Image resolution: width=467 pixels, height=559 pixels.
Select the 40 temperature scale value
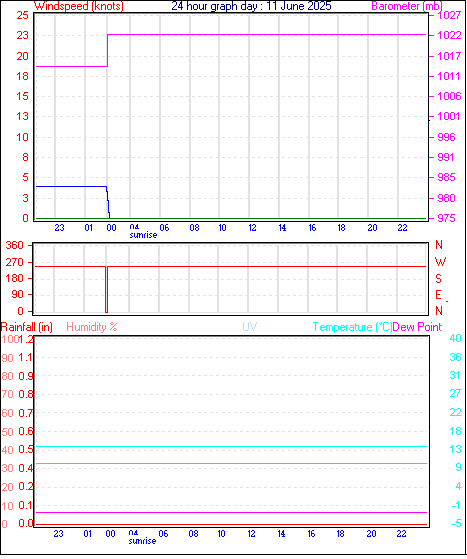point(455,338)
